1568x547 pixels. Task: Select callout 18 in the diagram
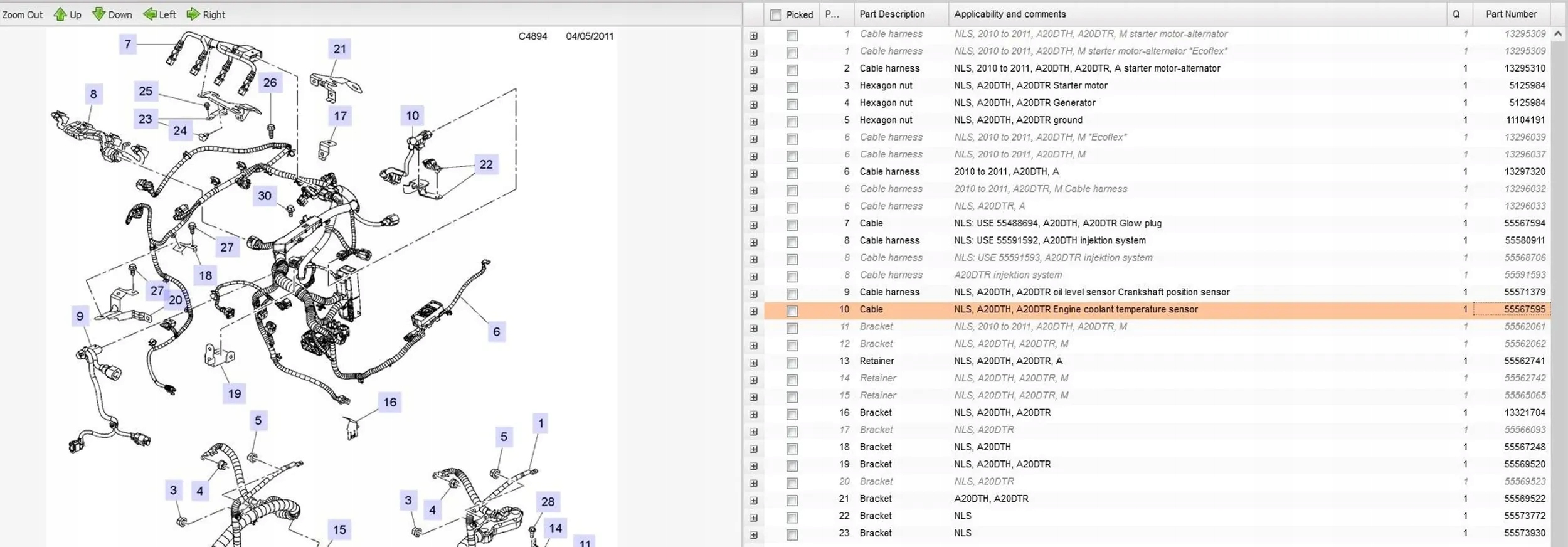(206, 275)
